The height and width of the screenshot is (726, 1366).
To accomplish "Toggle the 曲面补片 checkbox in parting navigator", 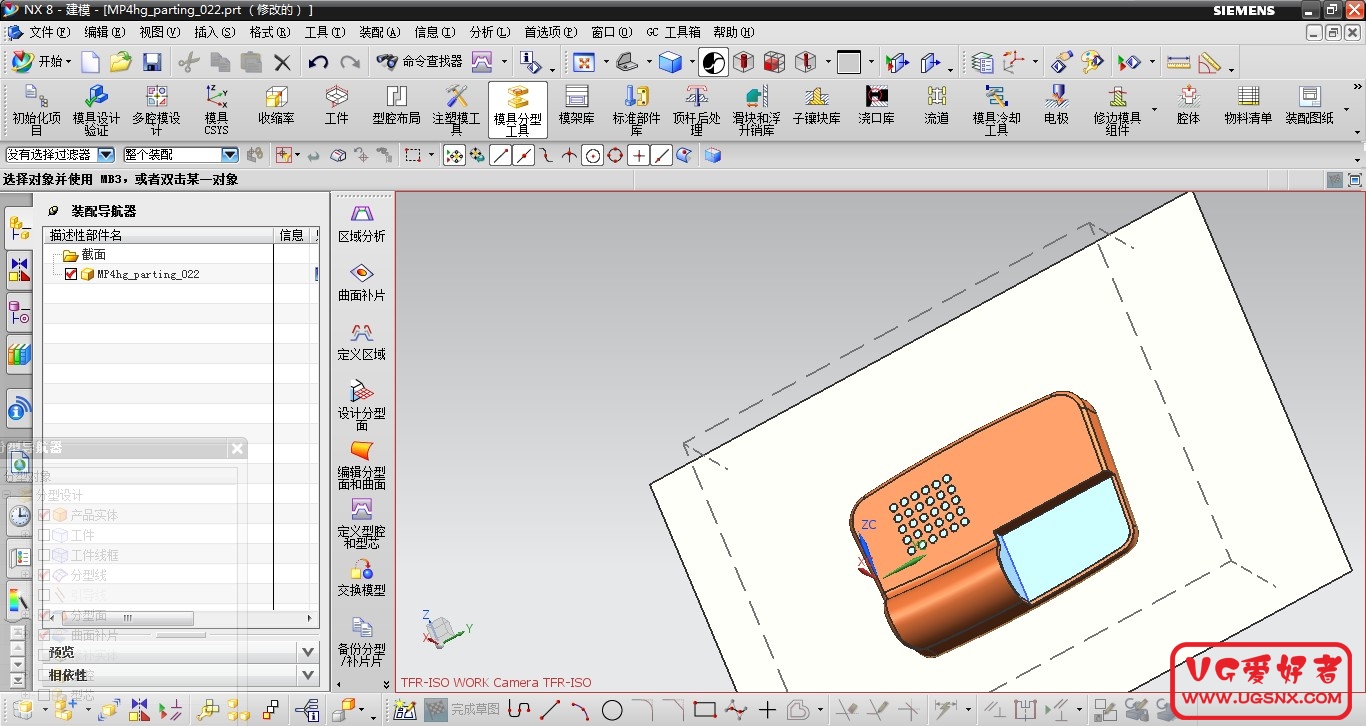I will 44,635.
